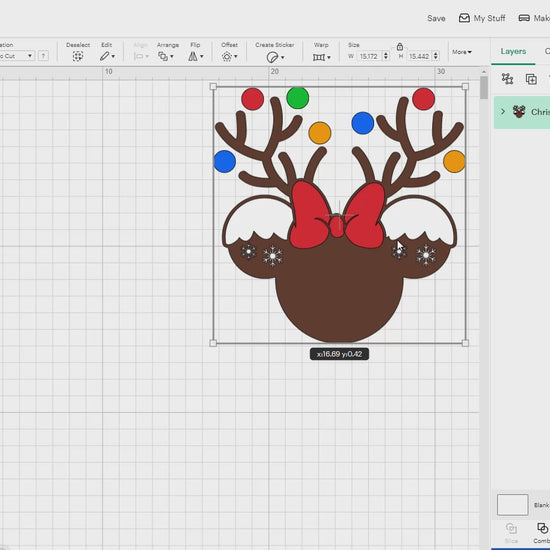Viewport: 550px width, 550px height.
Task: Toggle the size aspect ratio lock
Action: coord(400,46)
